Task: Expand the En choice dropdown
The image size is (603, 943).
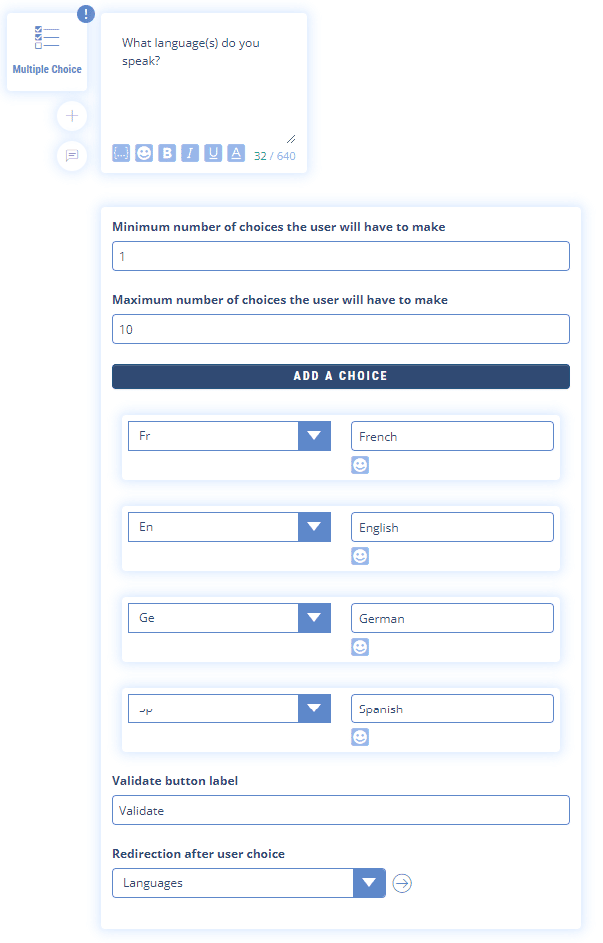Action: (314, 527)
